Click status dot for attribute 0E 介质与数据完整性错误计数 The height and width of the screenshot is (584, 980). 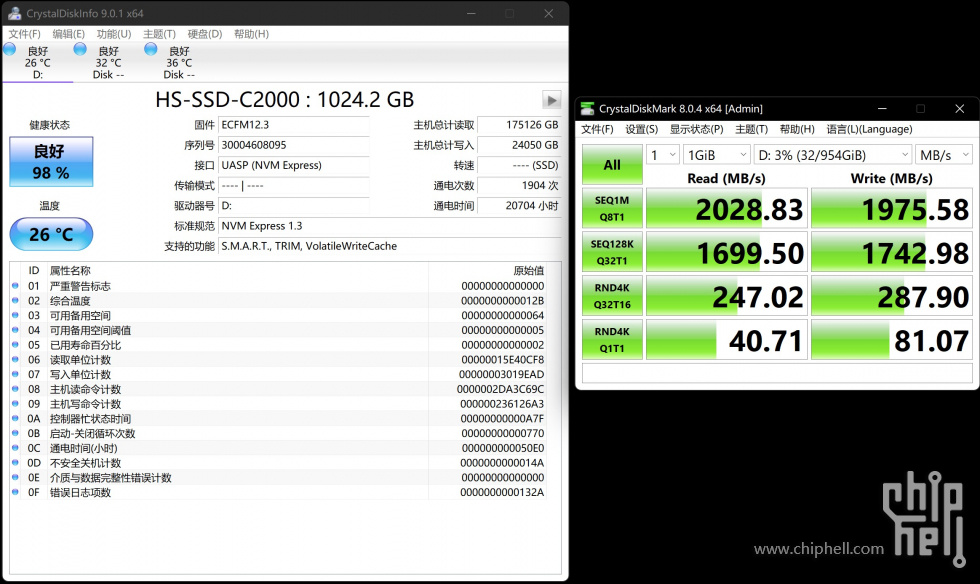(16, 478)
